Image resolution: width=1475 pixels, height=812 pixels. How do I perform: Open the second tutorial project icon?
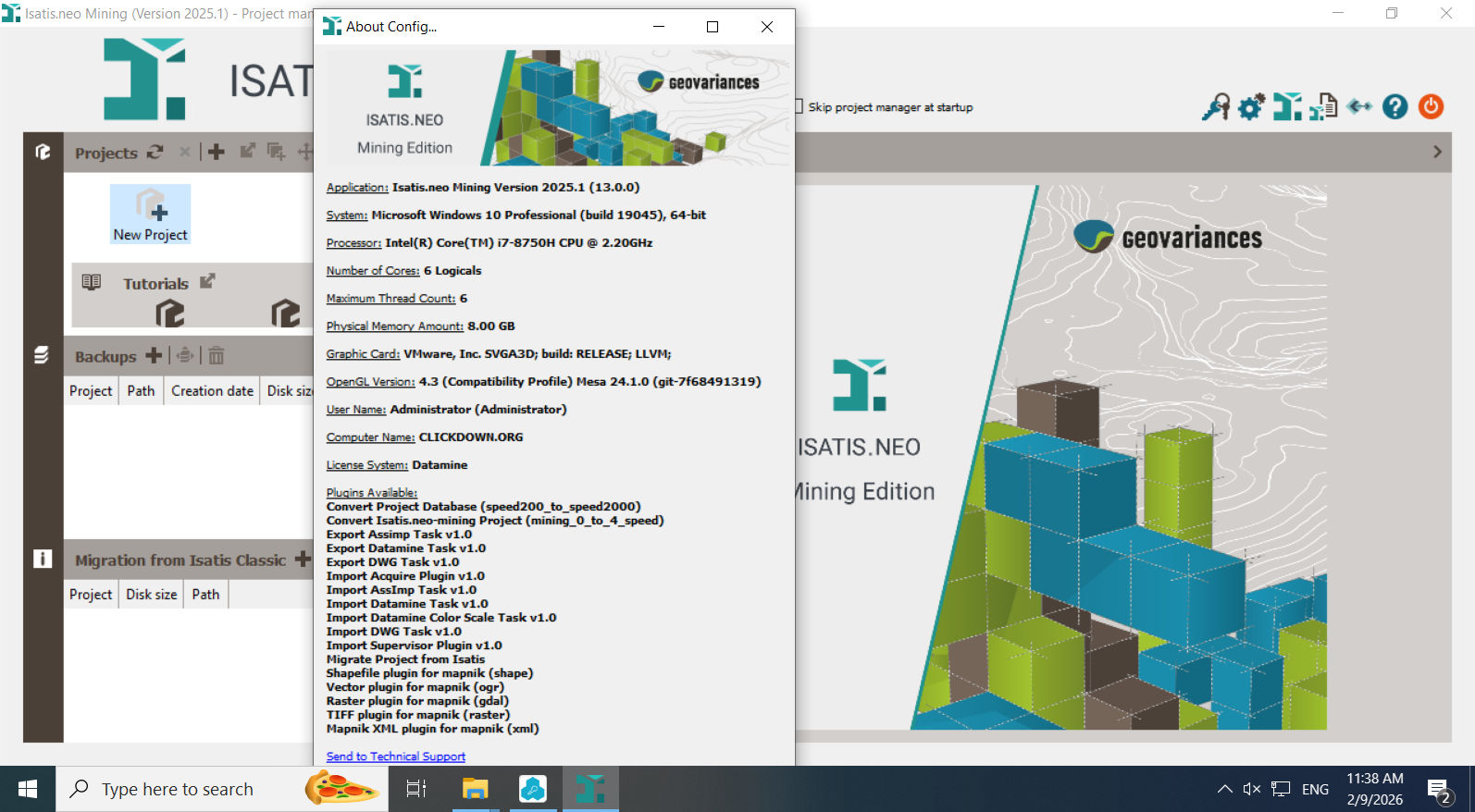[286, 313]
